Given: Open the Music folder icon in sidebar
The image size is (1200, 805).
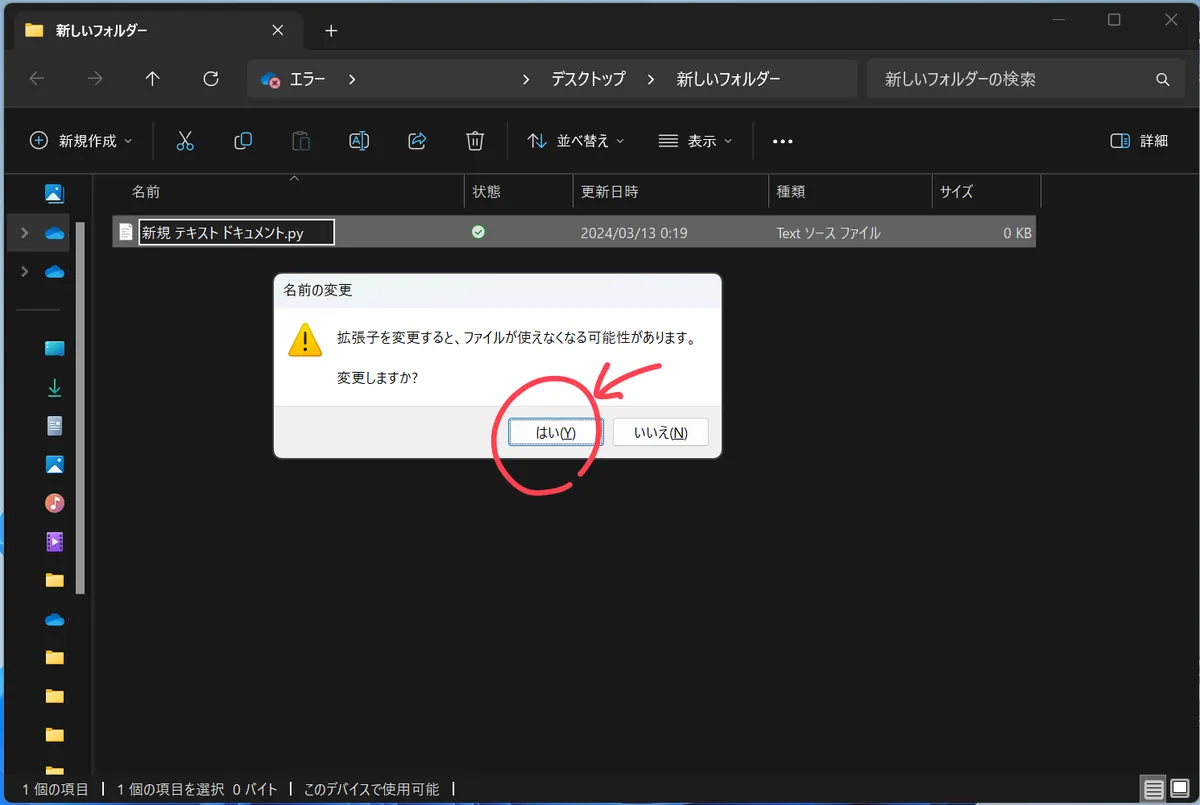Looking at the screenshot, I should (55, 503).
